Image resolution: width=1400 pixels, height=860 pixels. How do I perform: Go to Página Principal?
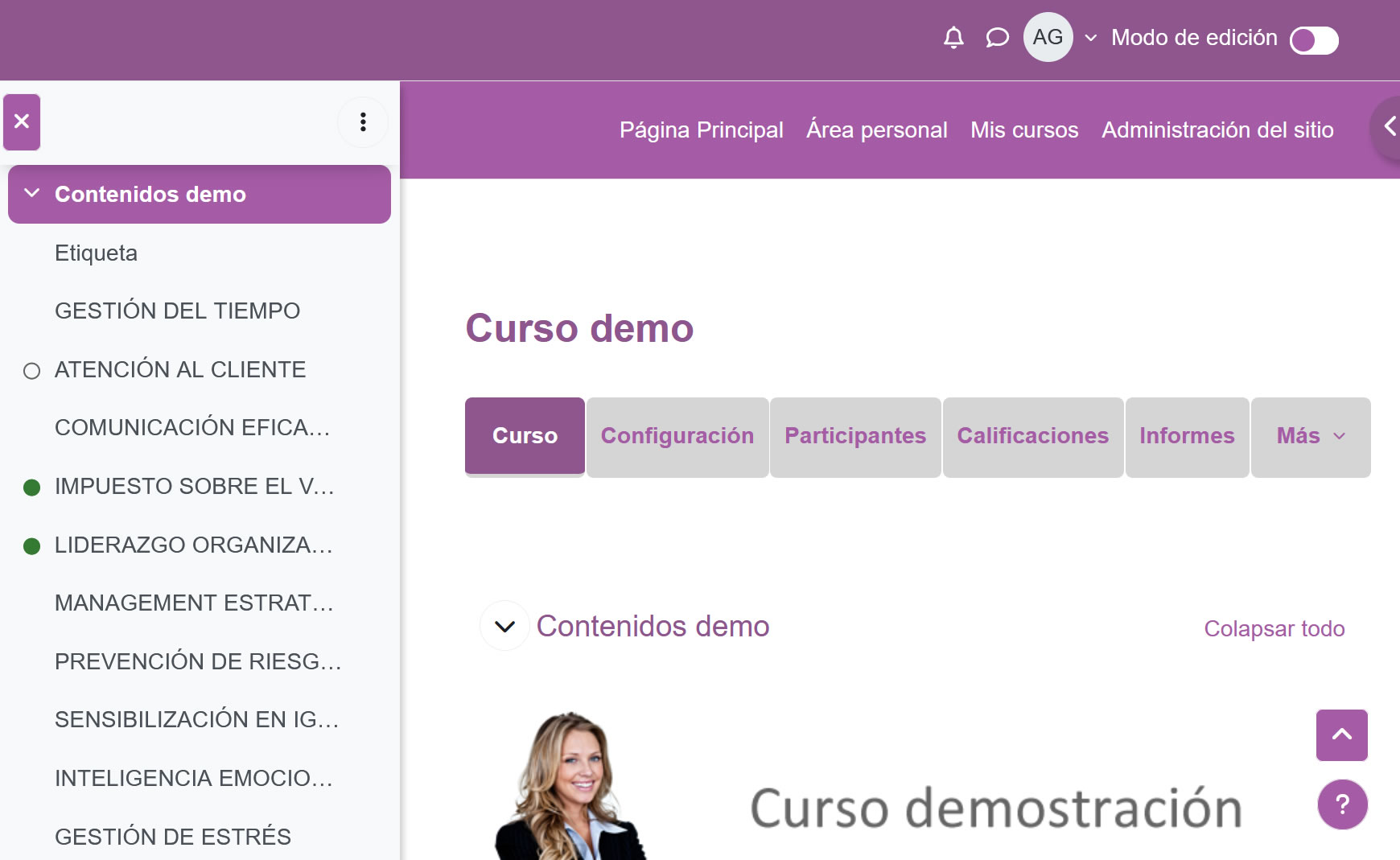[x=701, y=130]
